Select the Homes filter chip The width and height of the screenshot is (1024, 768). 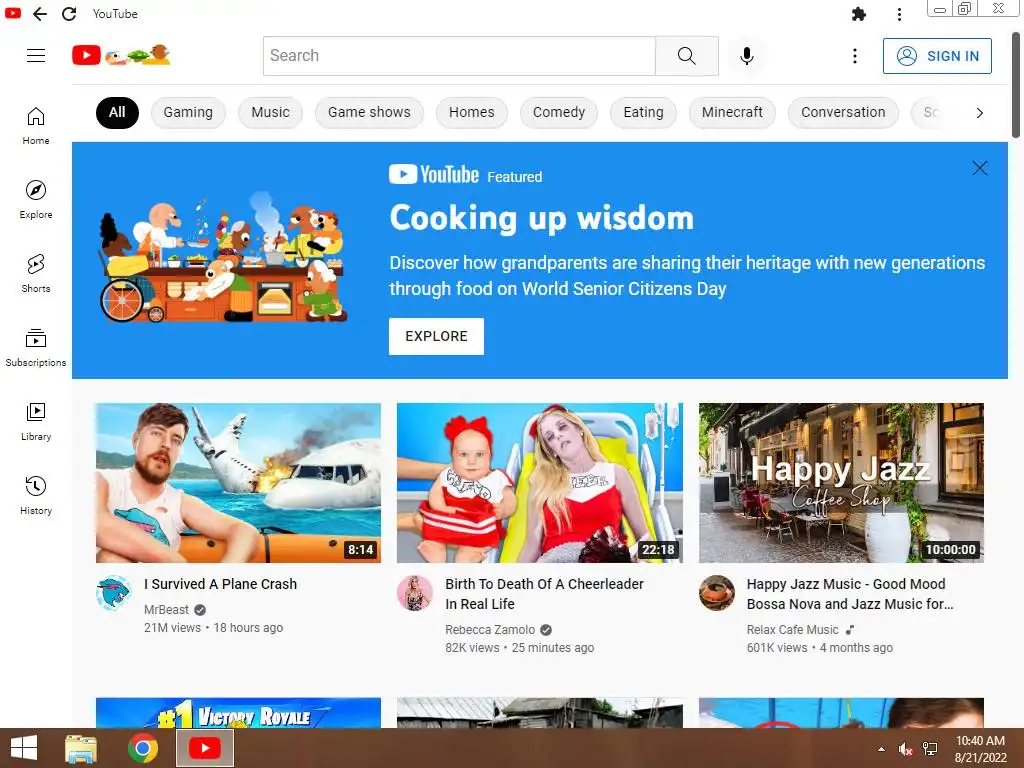tap(472, 112)
